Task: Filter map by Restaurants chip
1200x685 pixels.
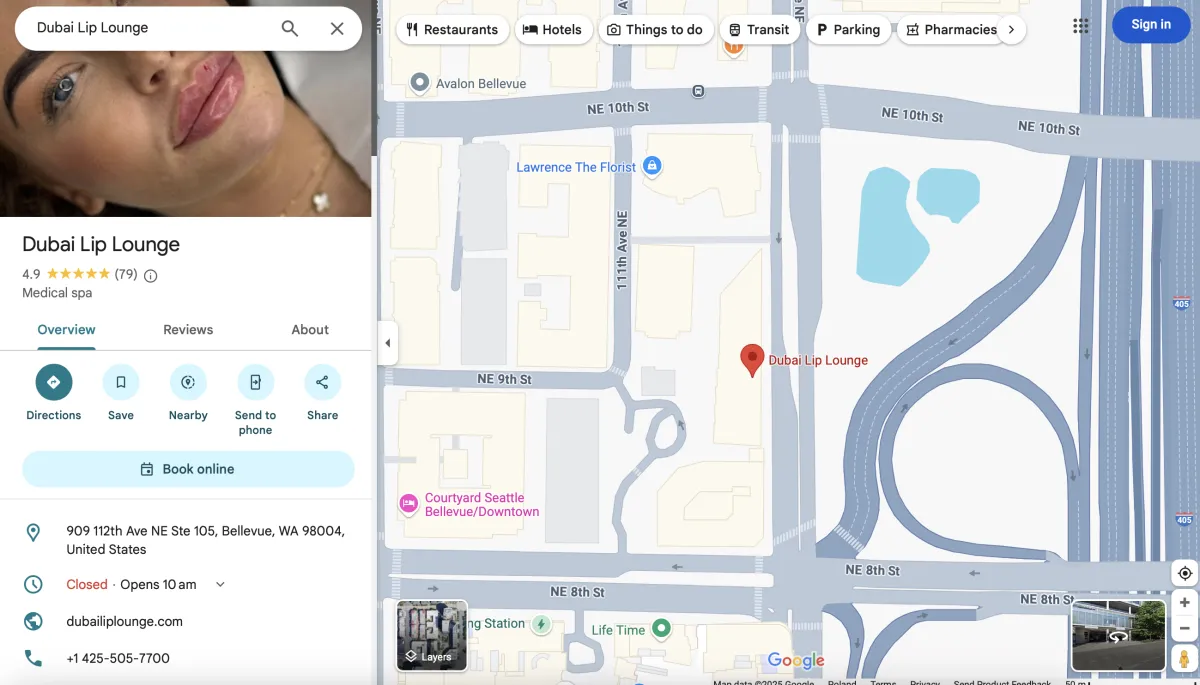Action: coord(452,30)
